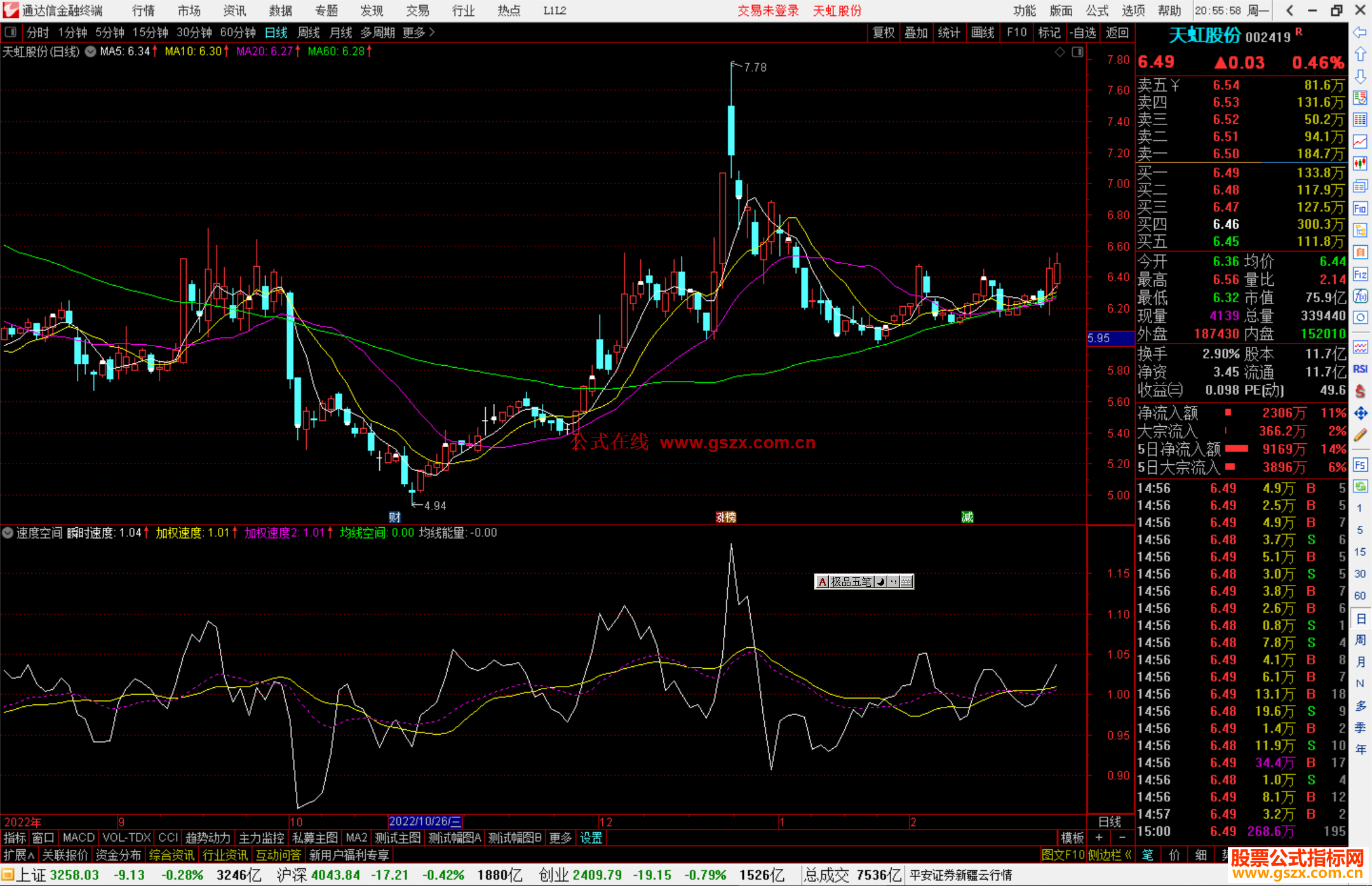Click the plus zoom button beside 模板

tap(1099, 838)
